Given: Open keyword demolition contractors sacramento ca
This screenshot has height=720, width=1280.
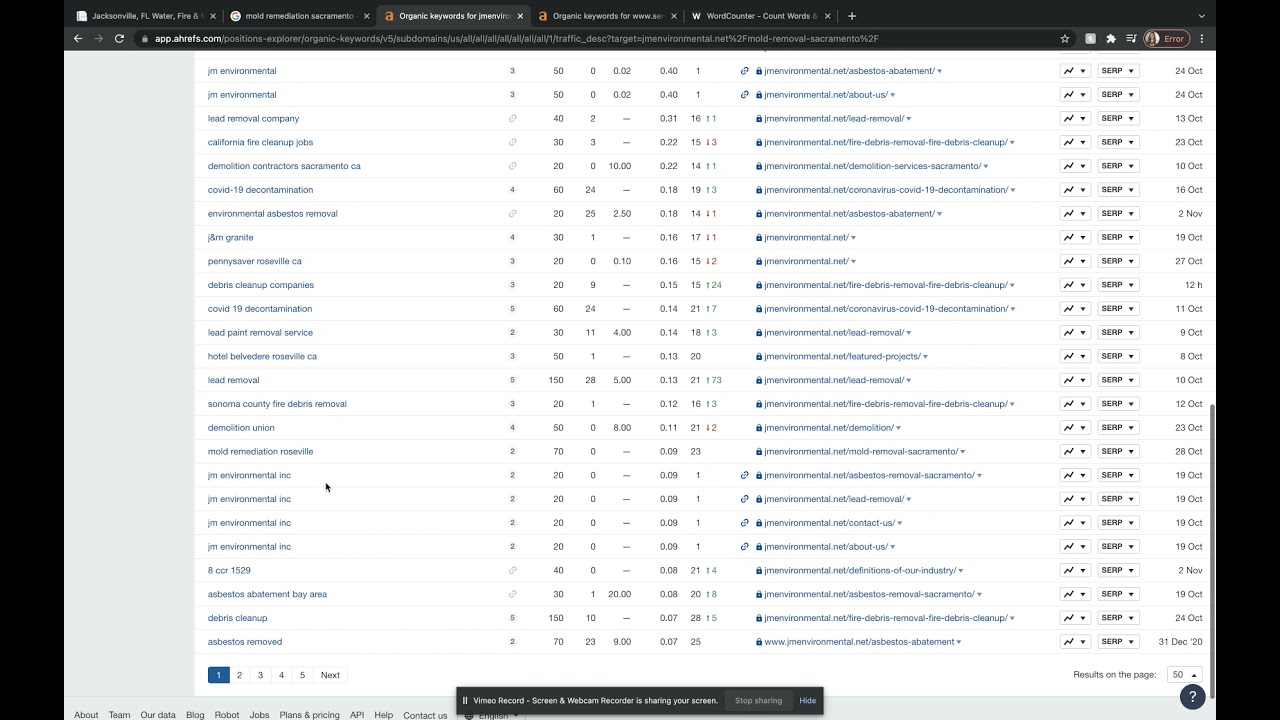Looking at the screenshot, I should (284, 166).
